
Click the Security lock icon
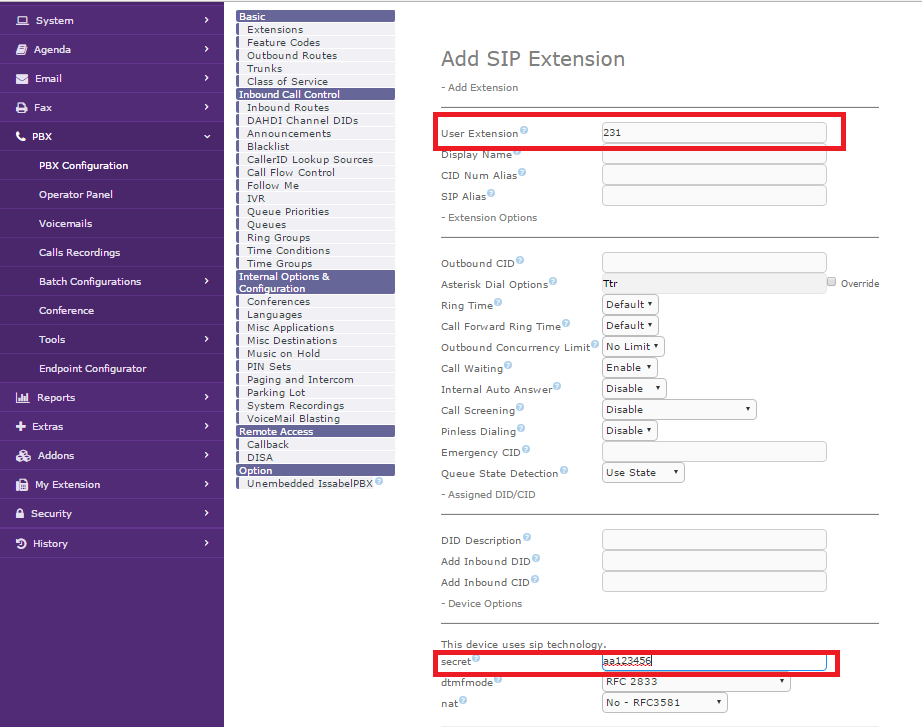tap(22, 513)
